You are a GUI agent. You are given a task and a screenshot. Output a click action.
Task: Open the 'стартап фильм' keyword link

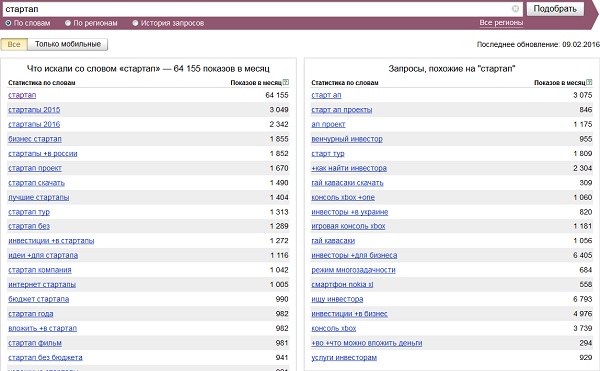point(35,343)
